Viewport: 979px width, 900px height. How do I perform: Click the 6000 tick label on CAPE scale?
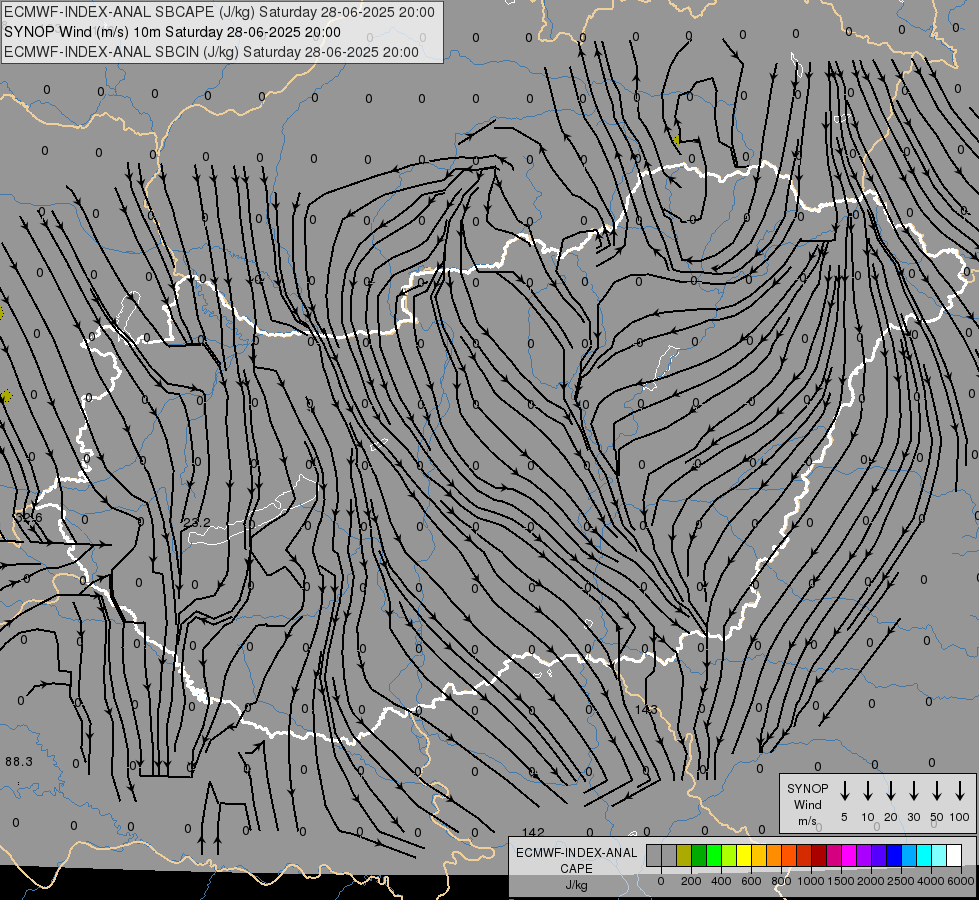point(961,881)
